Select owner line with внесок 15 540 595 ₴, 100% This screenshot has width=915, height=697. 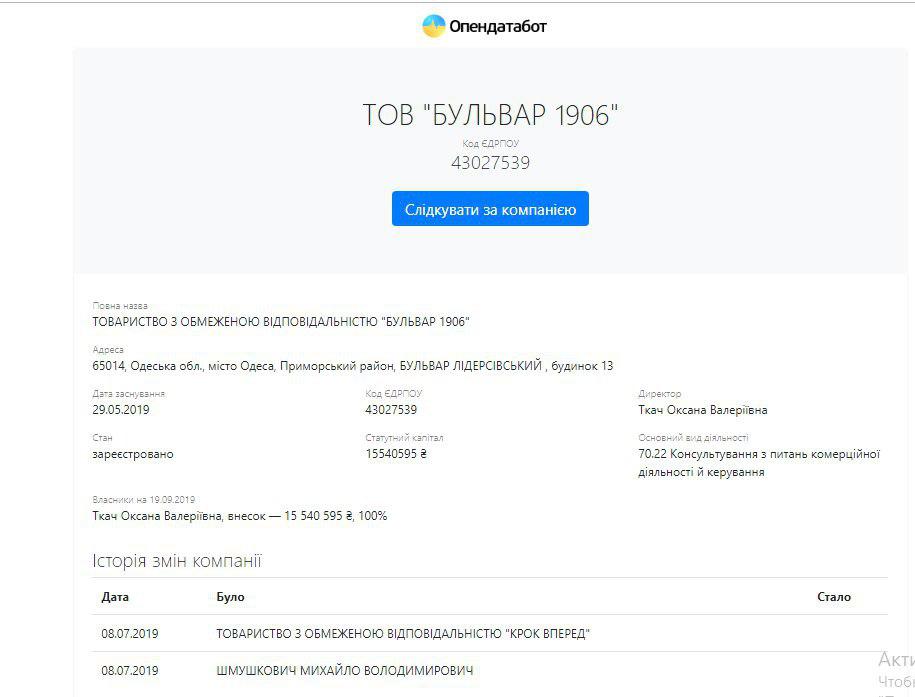pos(240,516)
